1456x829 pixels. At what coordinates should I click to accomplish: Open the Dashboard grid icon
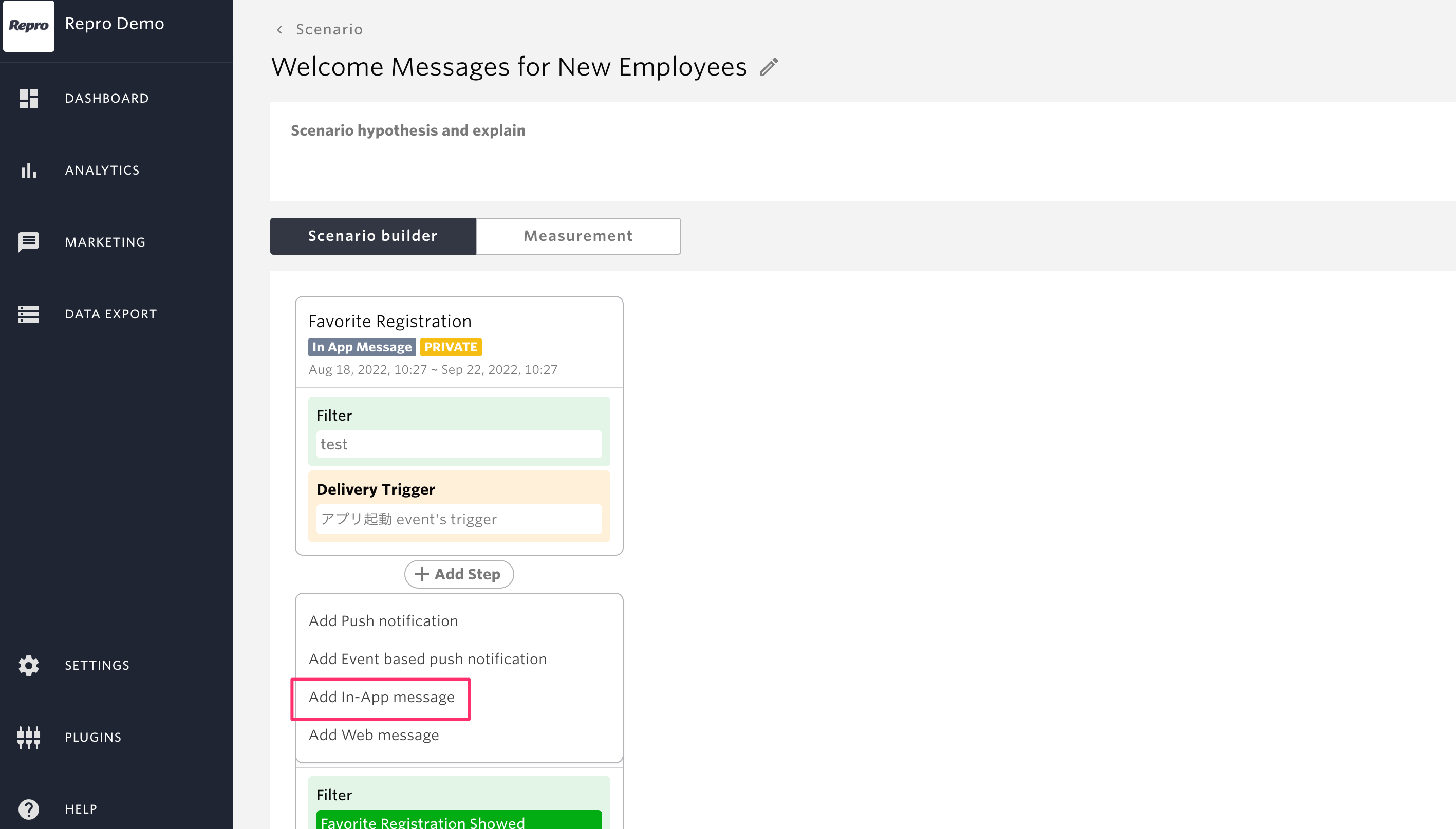[x=28, y=99]
